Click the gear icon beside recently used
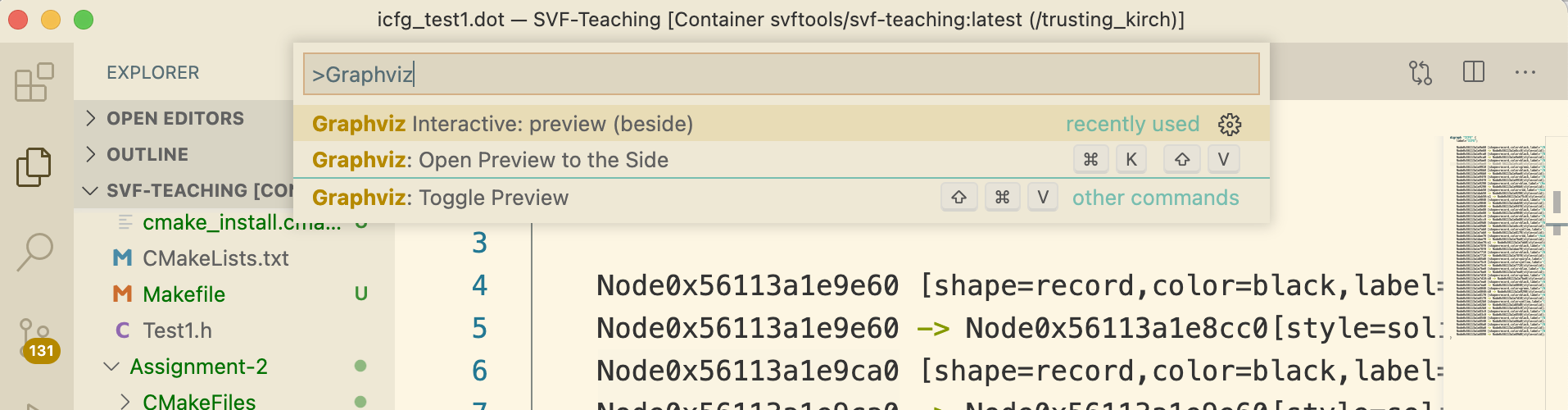The width and height of the screenshot is (1568, 410). (x=1230, y=124)
